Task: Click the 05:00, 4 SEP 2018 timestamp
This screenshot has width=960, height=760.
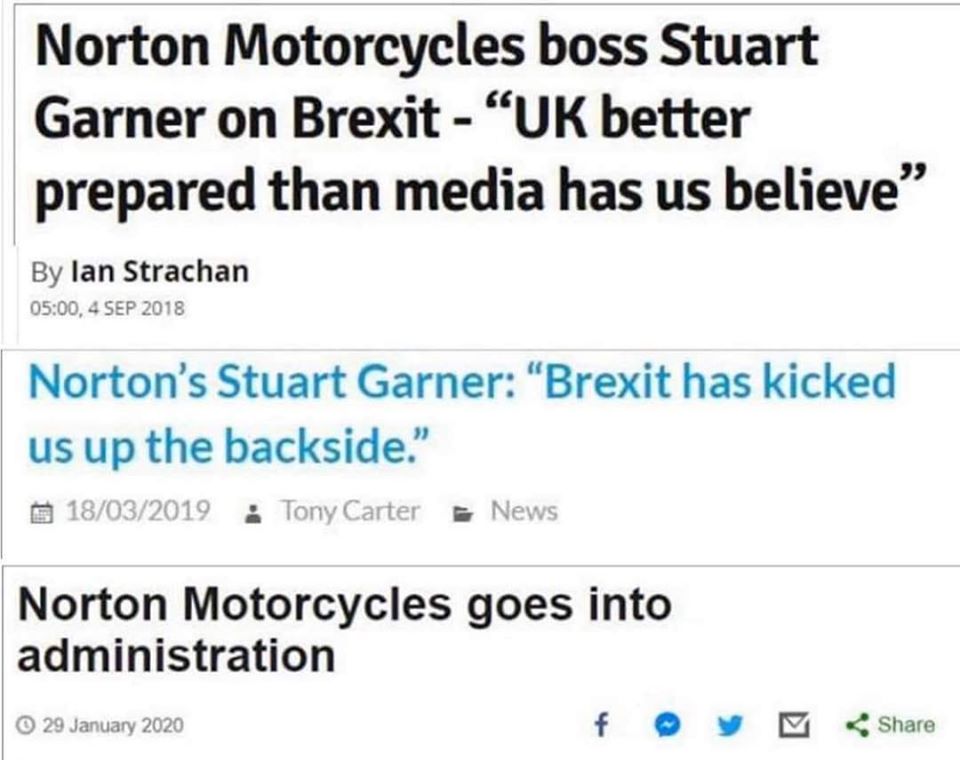Action: coord(107,308)
